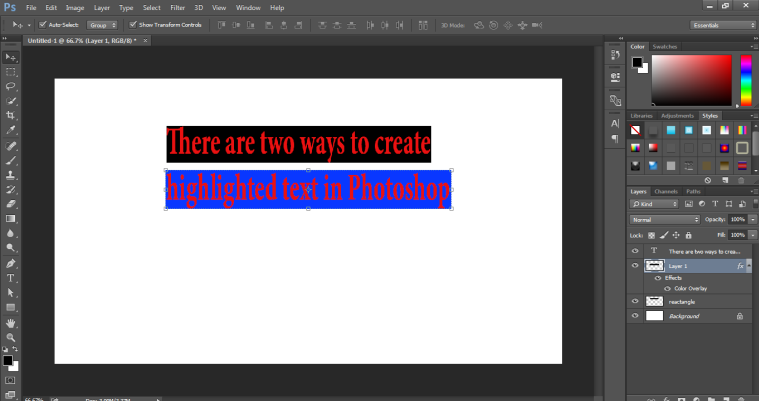The height and width of the screenshot is (401, 759).
Task: Hide the Background layer via eye icon
Action: tap(635, 316)
